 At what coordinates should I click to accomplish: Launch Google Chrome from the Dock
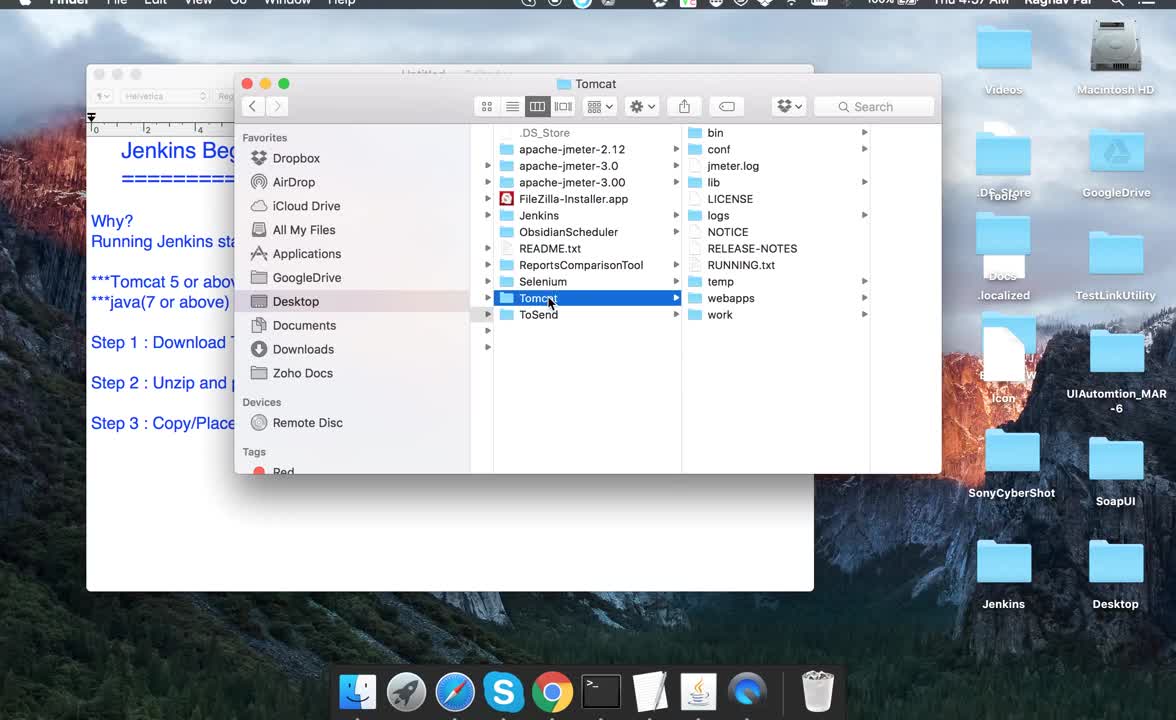(553, 692)
